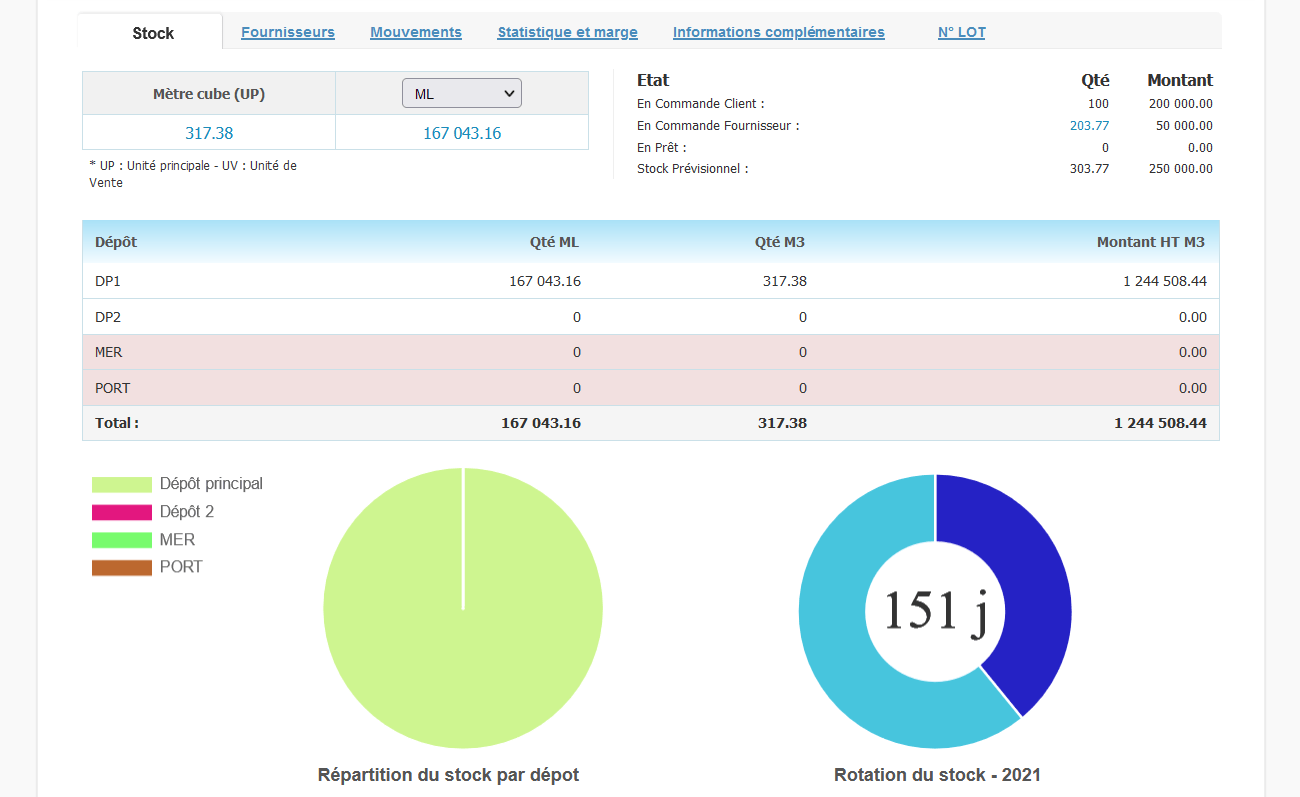The height and width of the screenshot is (797, 1300).
Task: Click the PORT brown legend swatch
Action: click(121, 567)
